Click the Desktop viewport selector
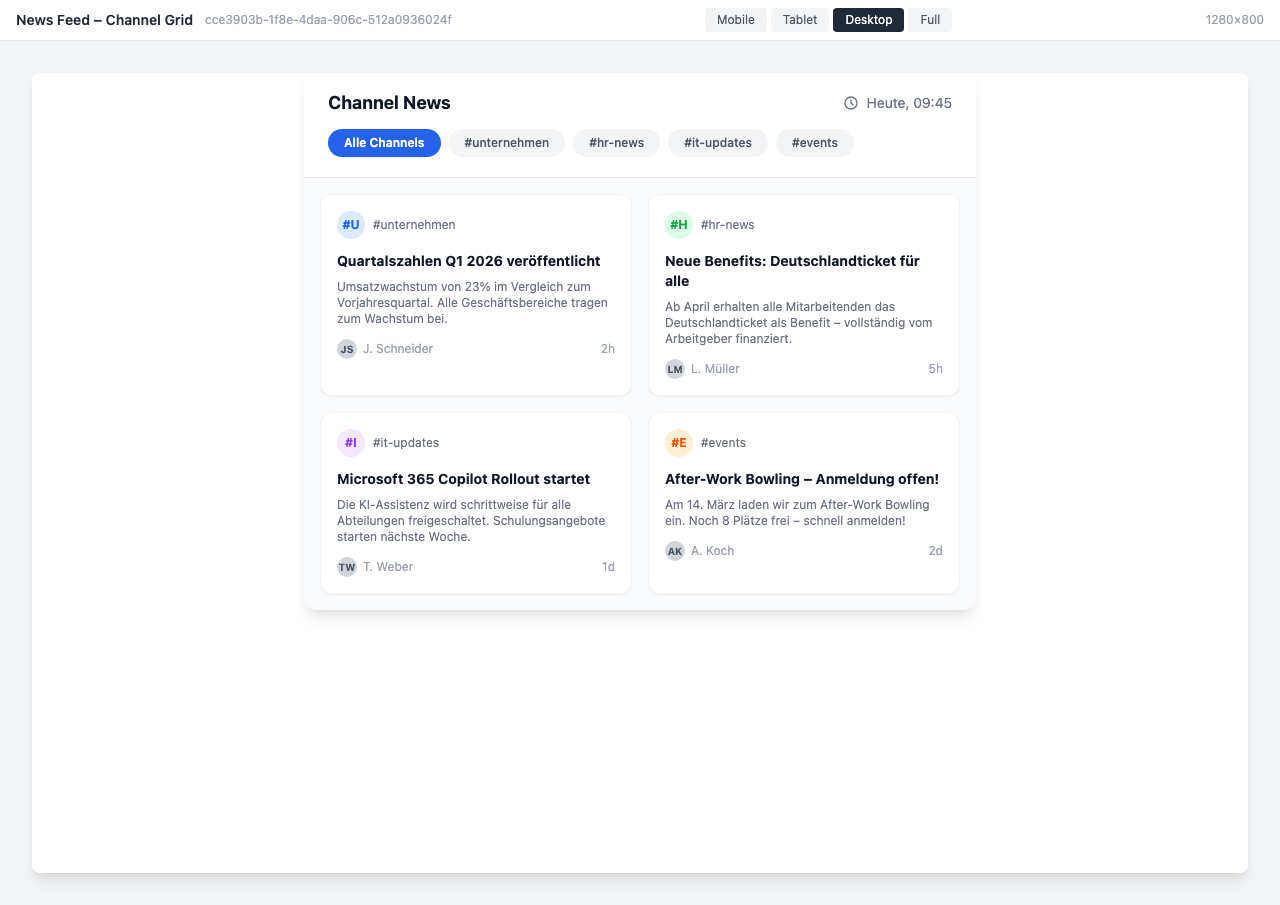 (x=868, y=20)
